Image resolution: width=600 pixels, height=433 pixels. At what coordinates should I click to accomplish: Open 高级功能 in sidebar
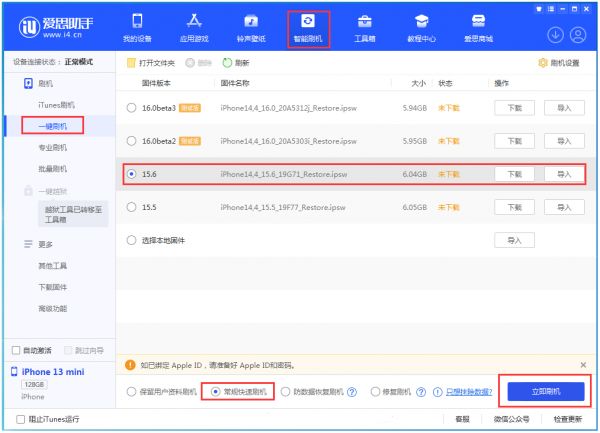[52, 308]
